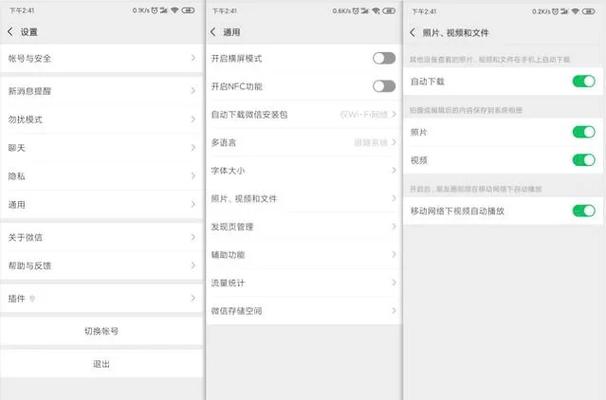Open chevron for 字体大小
Viewport: 606px width, 400px height.
(394, 170)
